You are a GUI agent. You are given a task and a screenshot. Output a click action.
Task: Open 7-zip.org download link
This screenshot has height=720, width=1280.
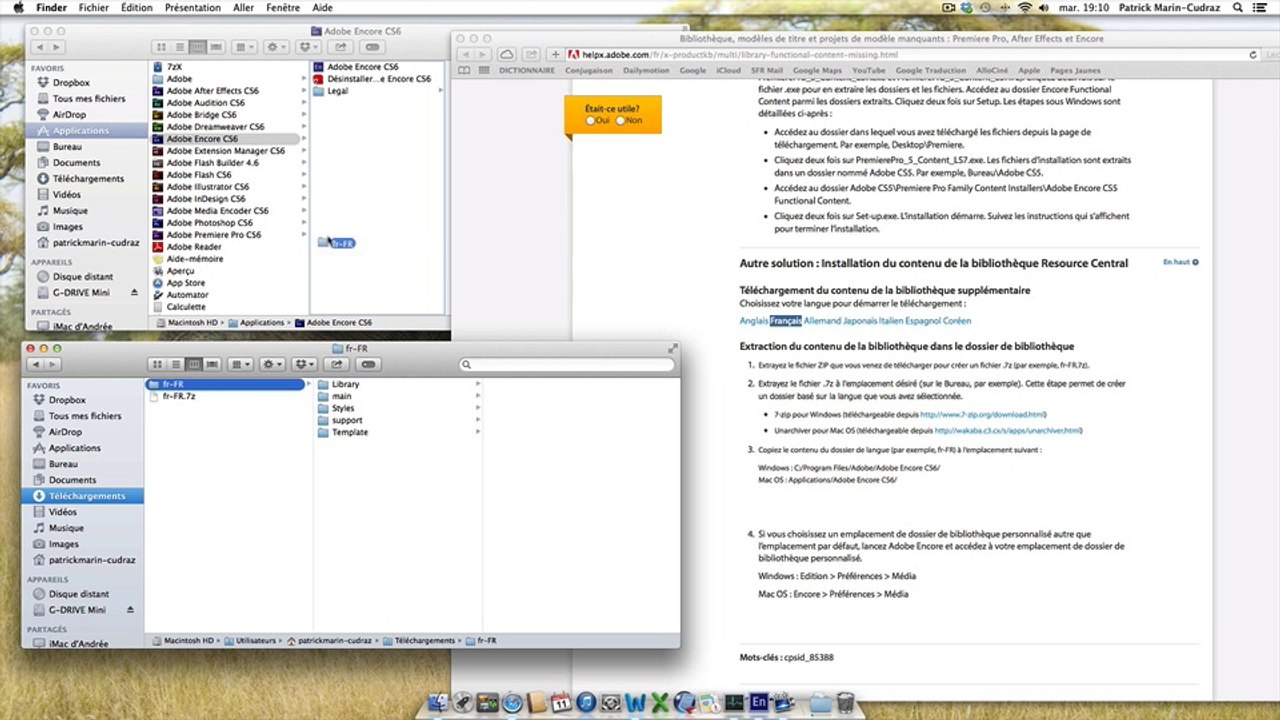(983, 414)
